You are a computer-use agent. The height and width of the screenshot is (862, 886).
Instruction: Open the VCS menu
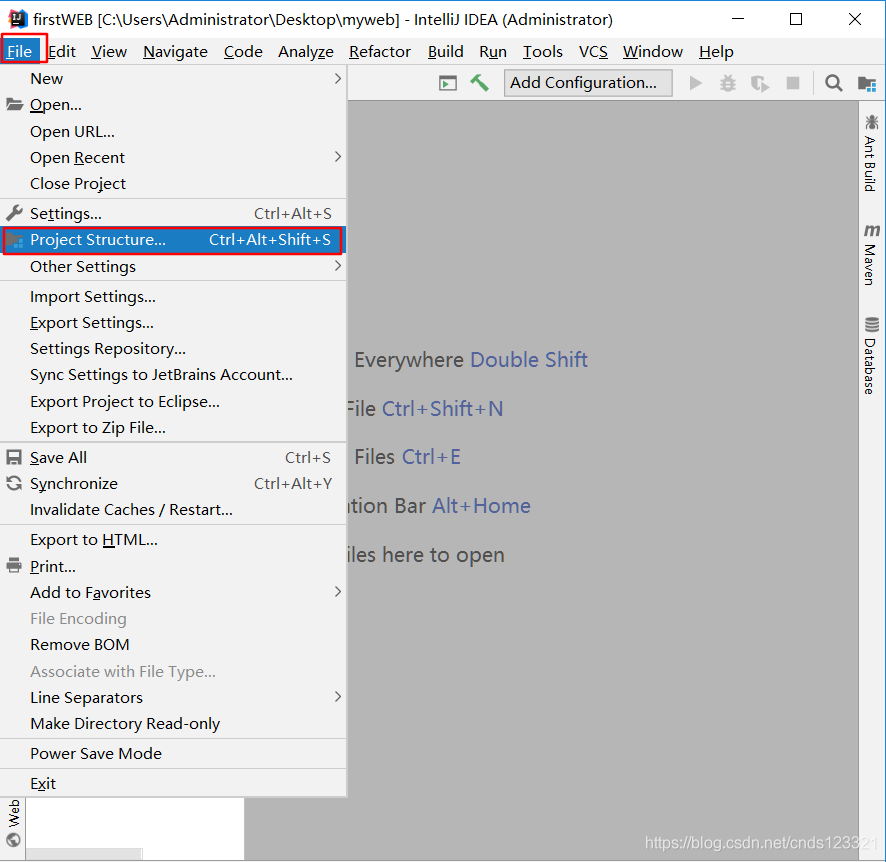(593, 51)
